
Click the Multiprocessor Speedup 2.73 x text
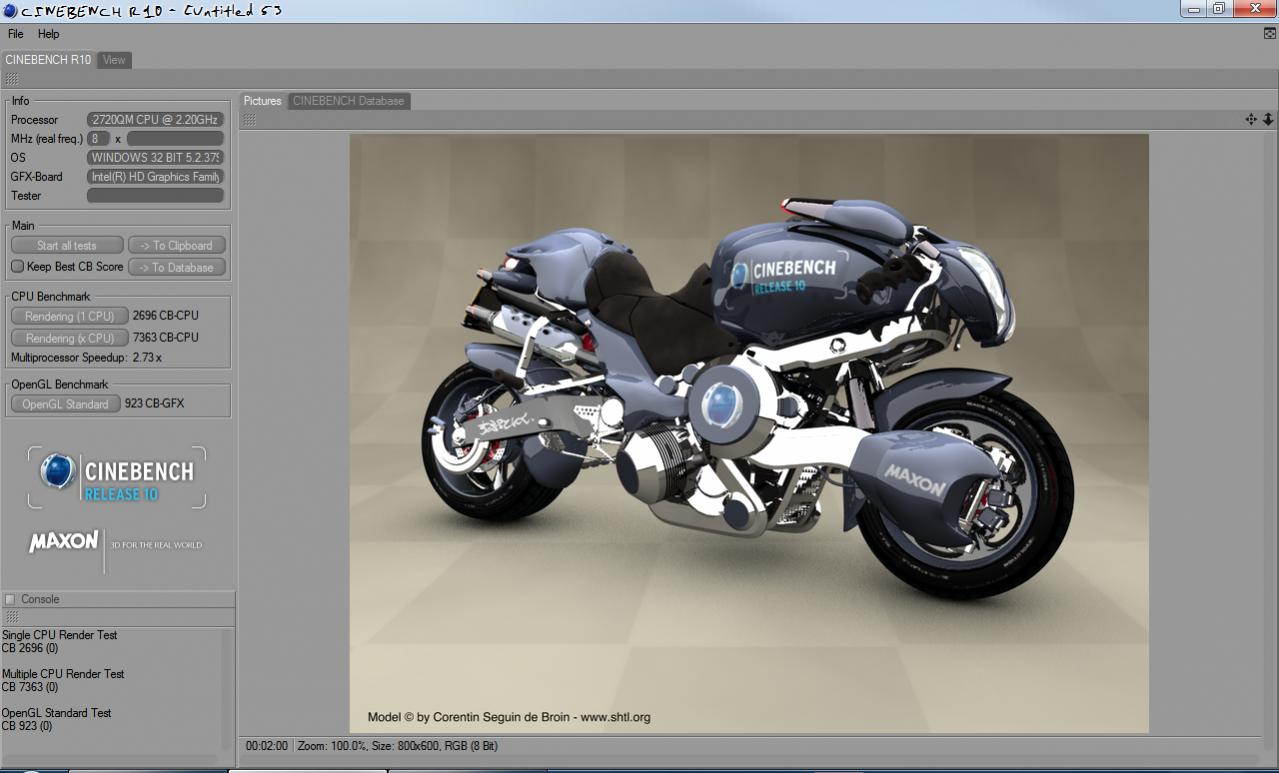[x=86, y=357]
